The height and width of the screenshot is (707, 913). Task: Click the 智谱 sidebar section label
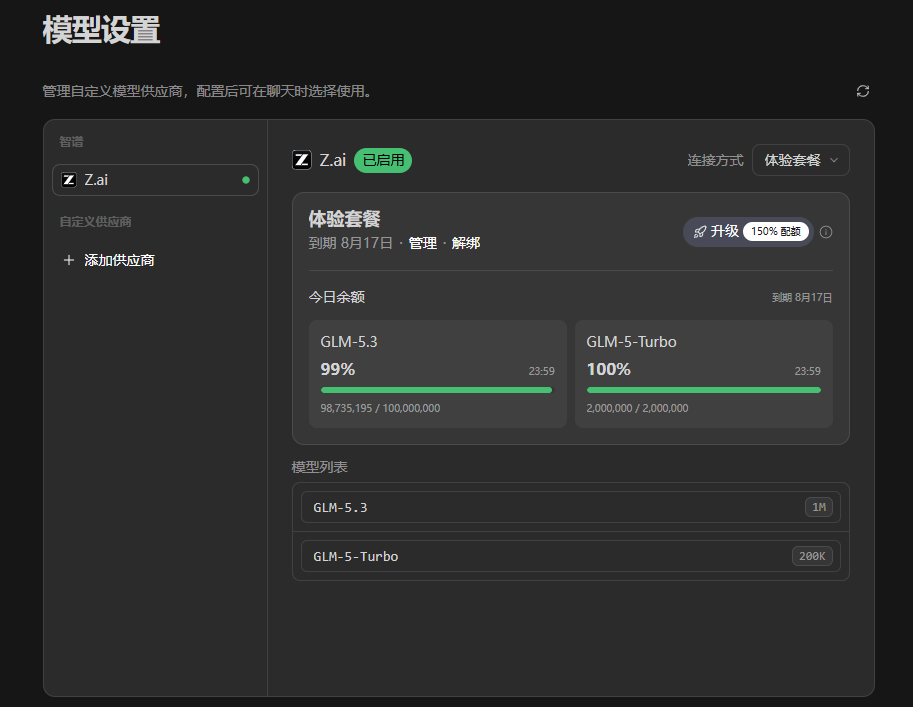click(x=72, y=142)
